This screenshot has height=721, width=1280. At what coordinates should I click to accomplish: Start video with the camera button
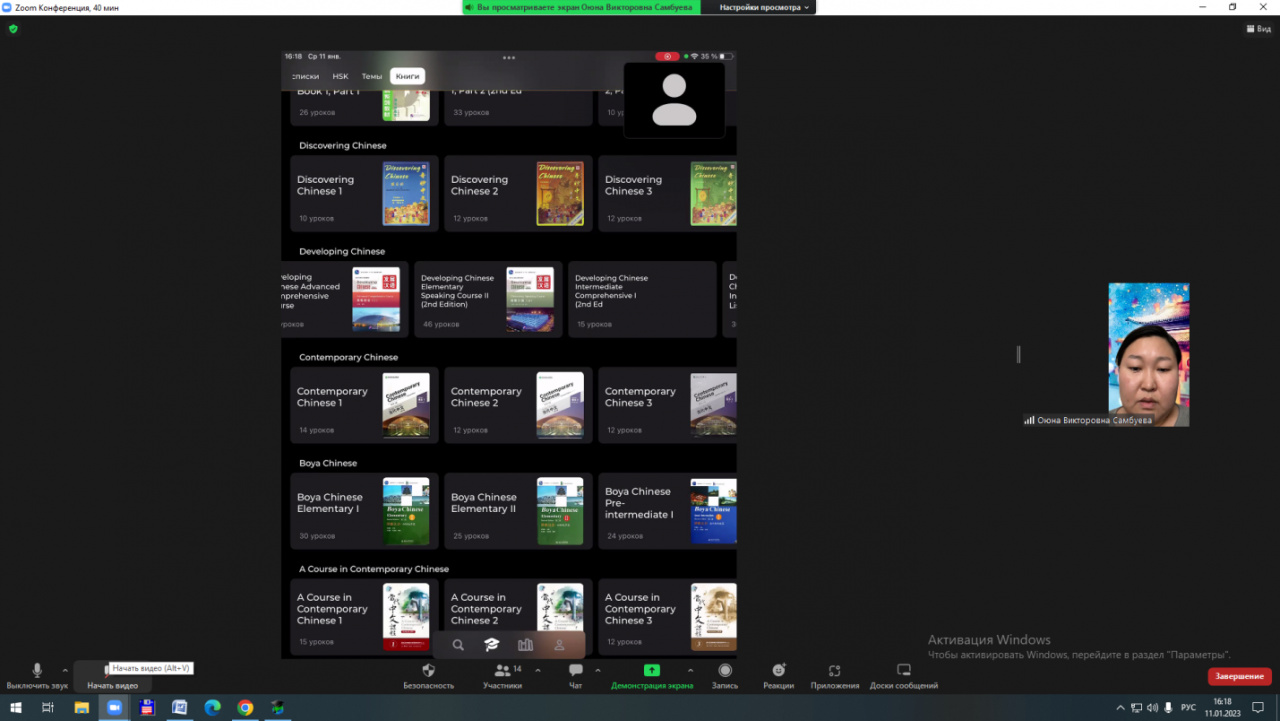click(x=112, y=672)
